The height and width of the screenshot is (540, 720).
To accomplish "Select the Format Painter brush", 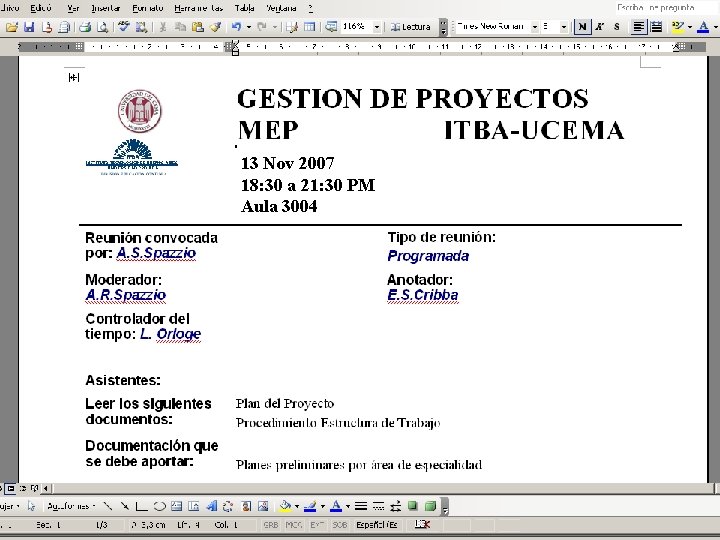I will click(215, 27).
